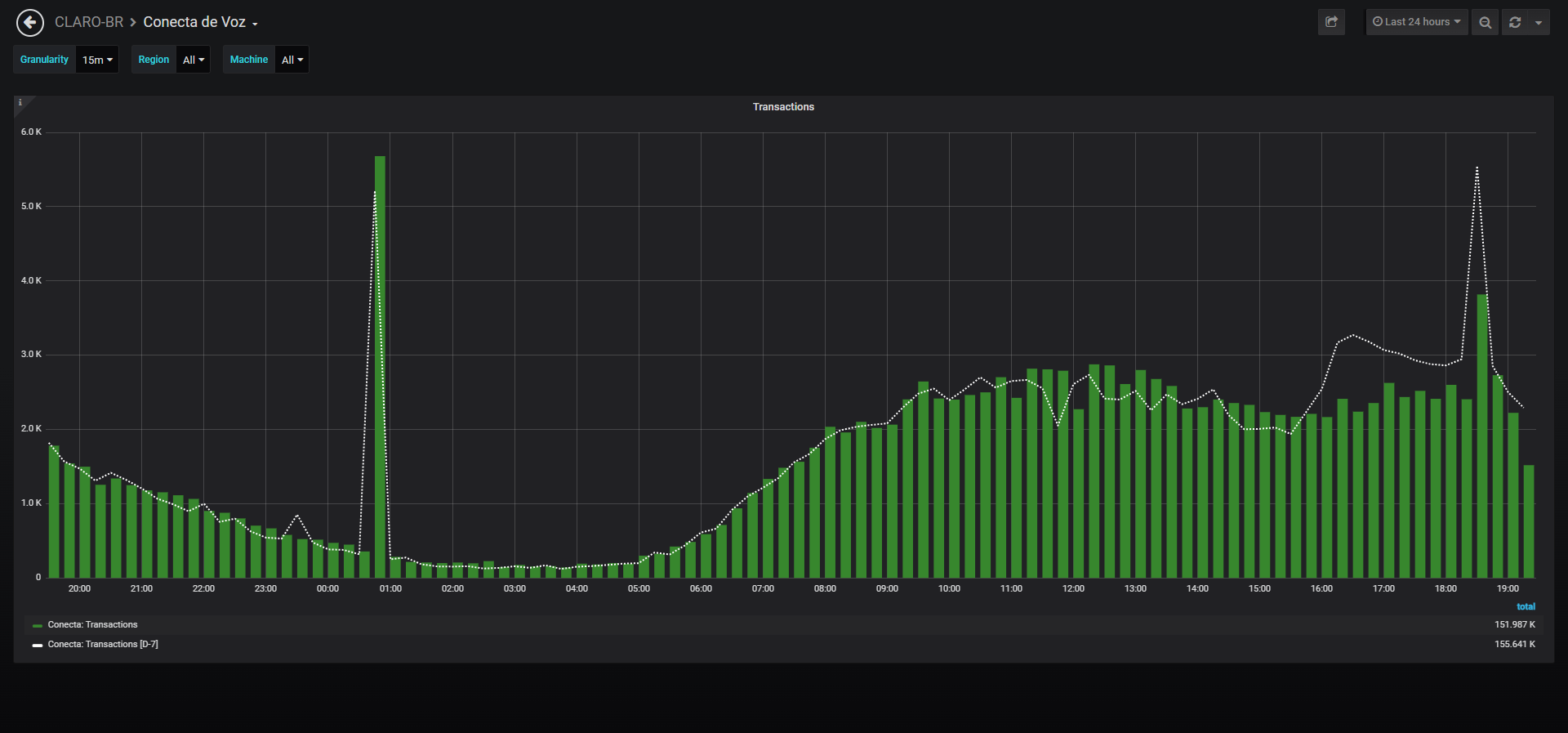Open the Conecta de Voz dashboard menu
The width and height of the screenshot is (1568, 733).
click(200, 22)
